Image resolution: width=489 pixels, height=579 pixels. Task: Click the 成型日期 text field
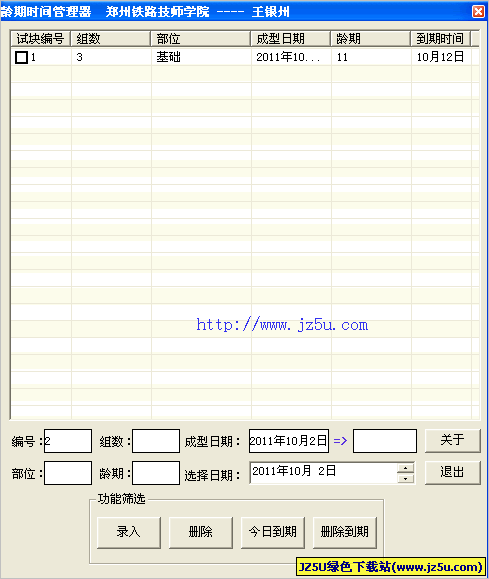(289, 441)
